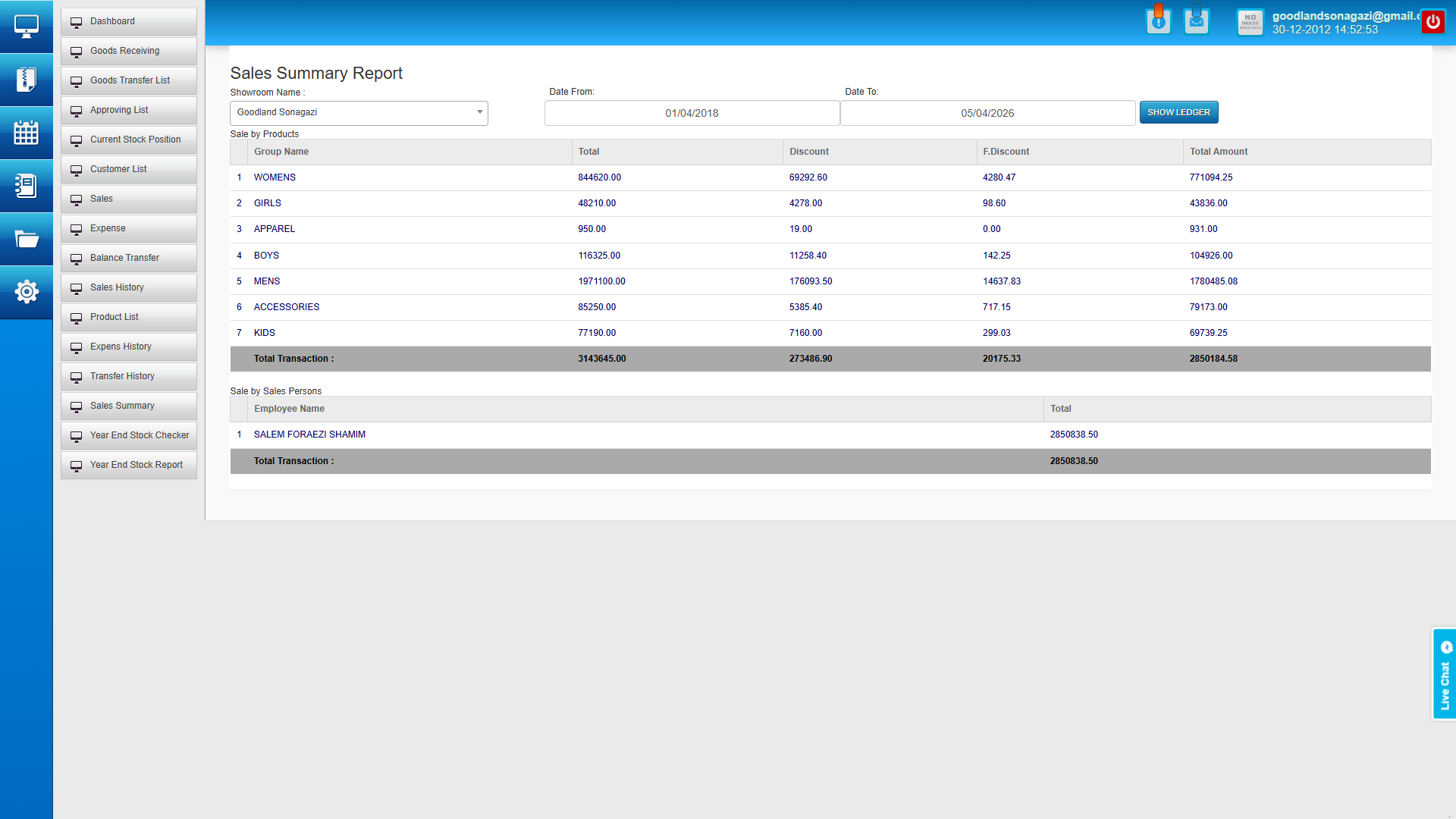Click the zipped document icon in sidebar
Viewport: 1456px width, 819px height.
27,79
